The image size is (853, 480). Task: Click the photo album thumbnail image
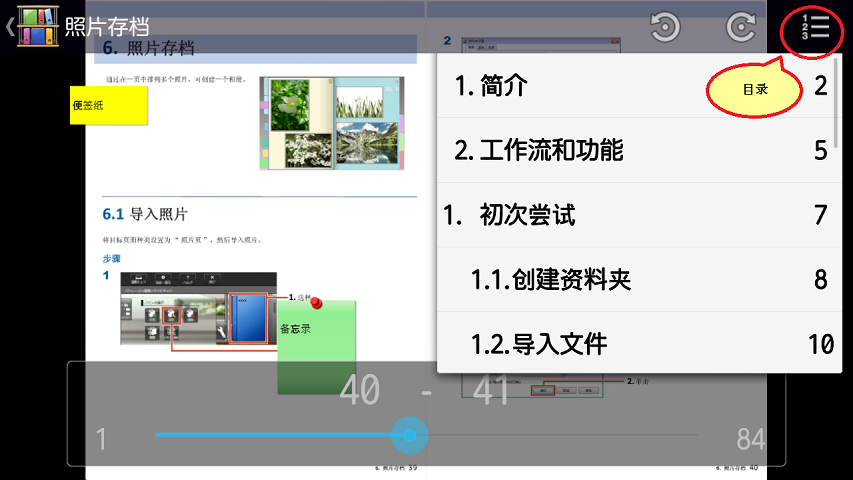(x=330, y=123)
